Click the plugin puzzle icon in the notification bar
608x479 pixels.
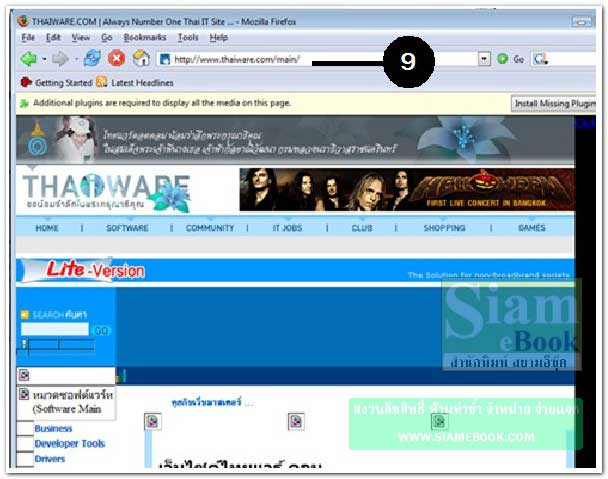coord(24,104)
